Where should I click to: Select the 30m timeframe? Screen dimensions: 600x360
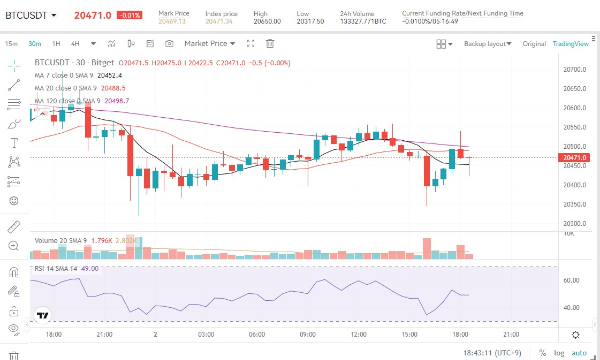[x=34, y=44]
